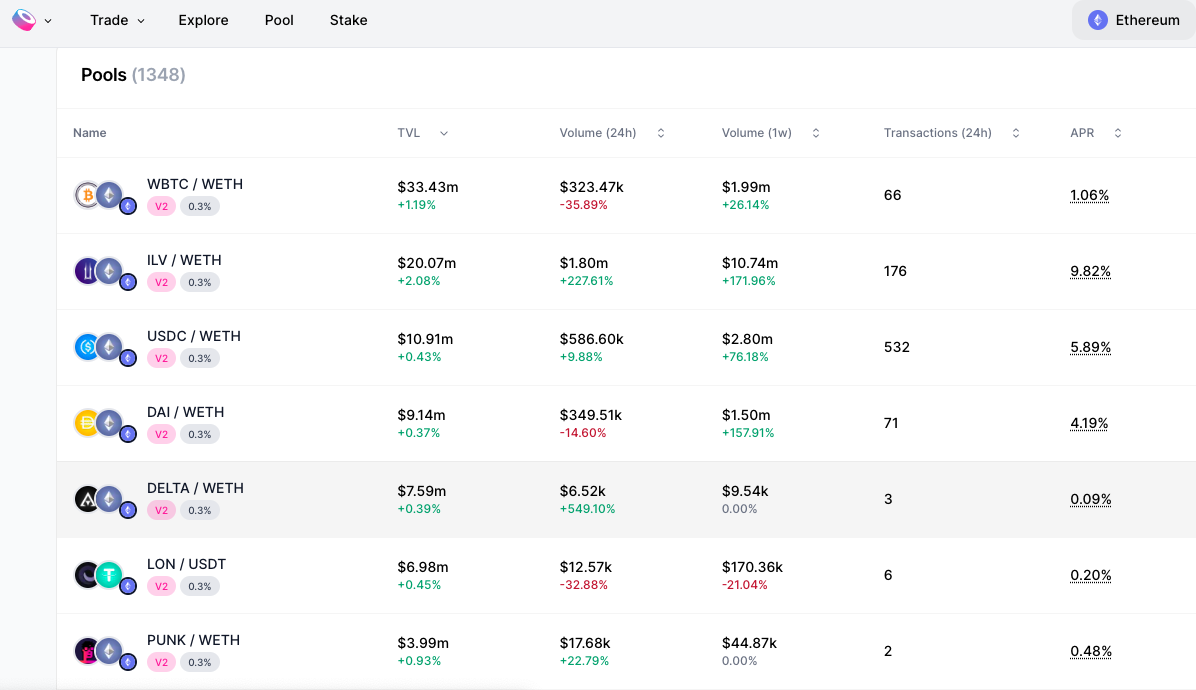Go to the Stake page

click(349, 21)
